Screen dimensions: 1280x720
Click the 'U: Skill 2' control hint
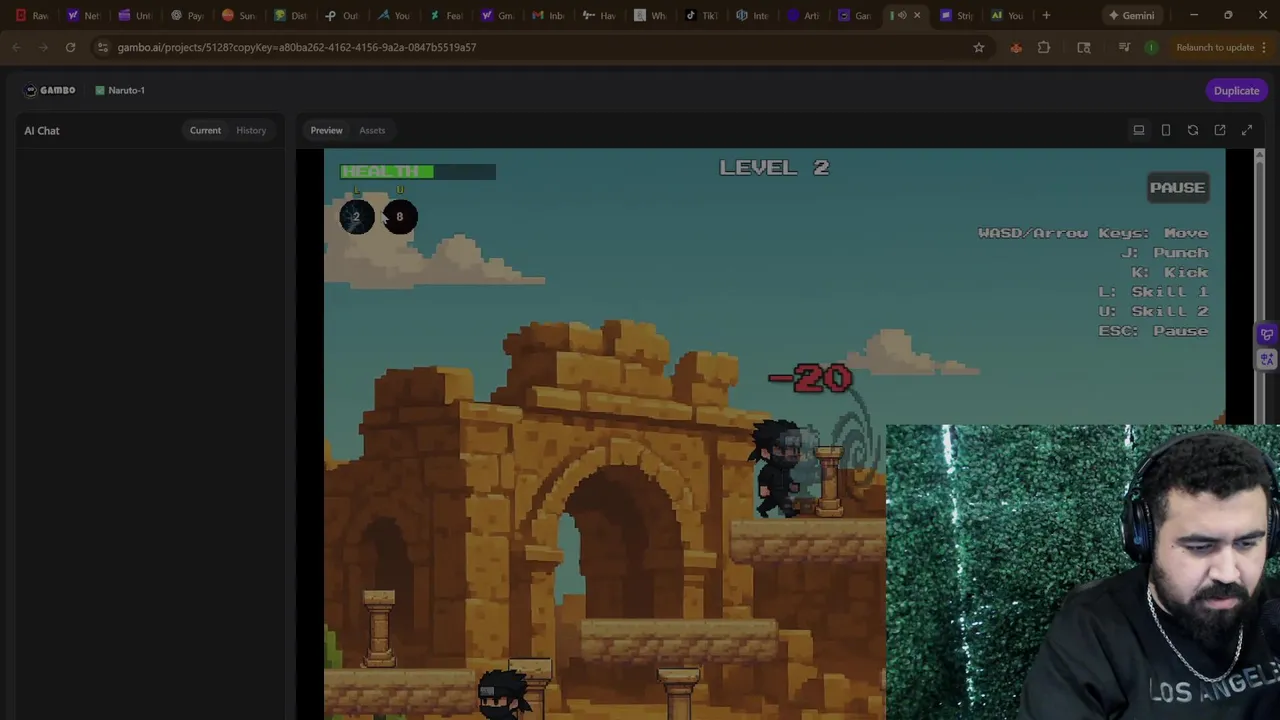click(x=1153, y=311)
